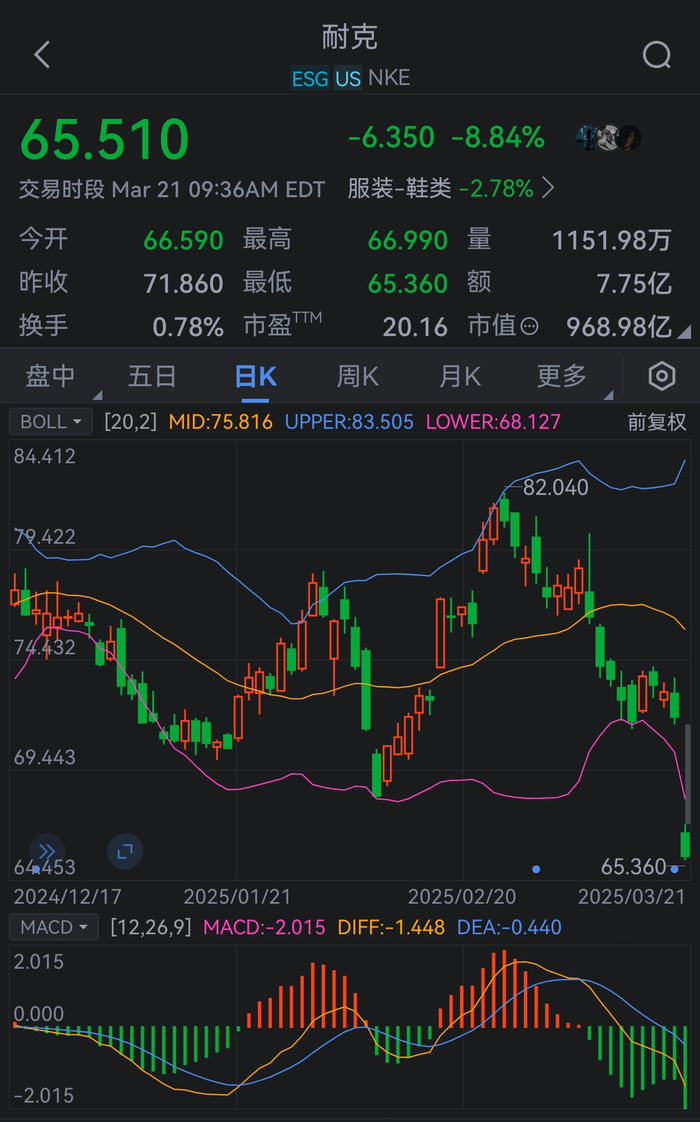Tap the MACD [12,26,9] parameters

pyautogui.click(x=151, y=927)
